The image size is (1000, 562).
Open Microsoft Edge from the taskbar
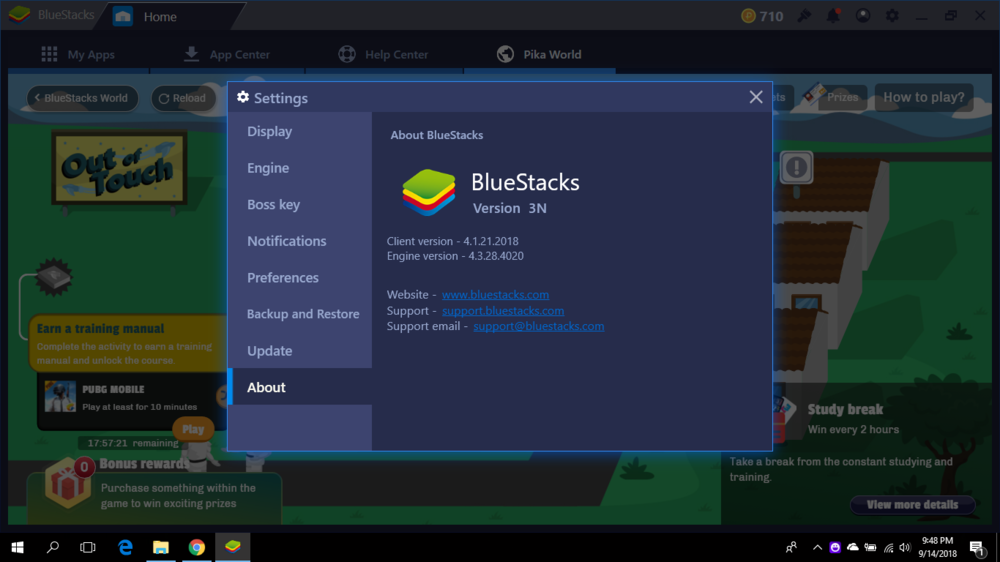(125, 547)
